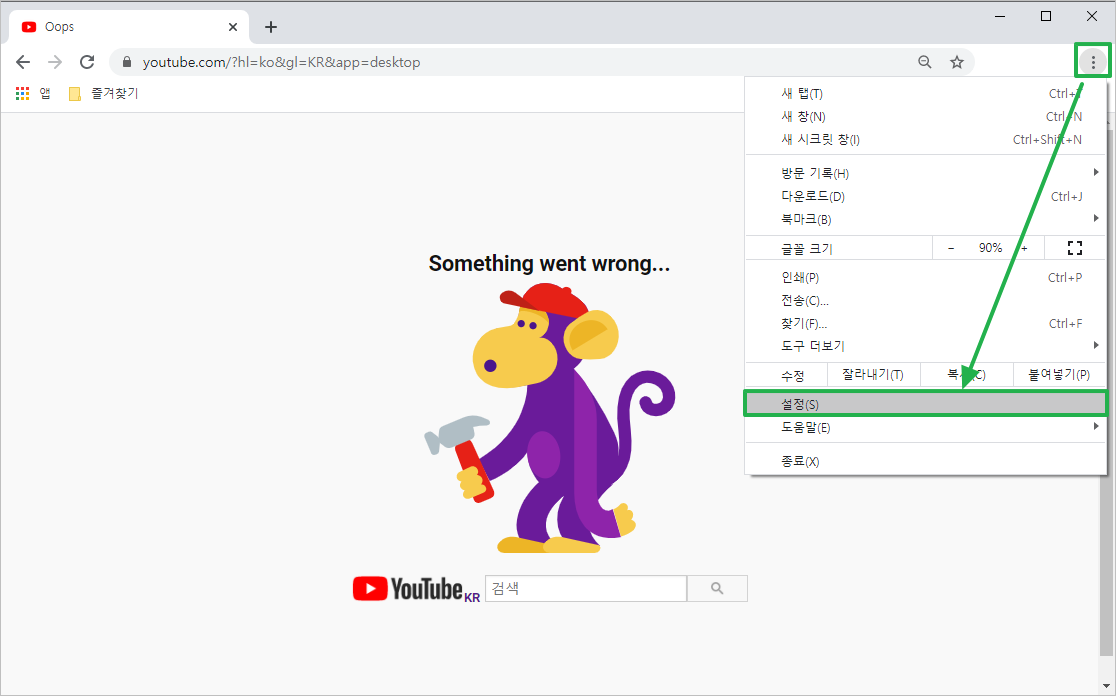The image size is (1116, 696).
Task: Click the back navigation arrow
Action: [x=23, y=61]
